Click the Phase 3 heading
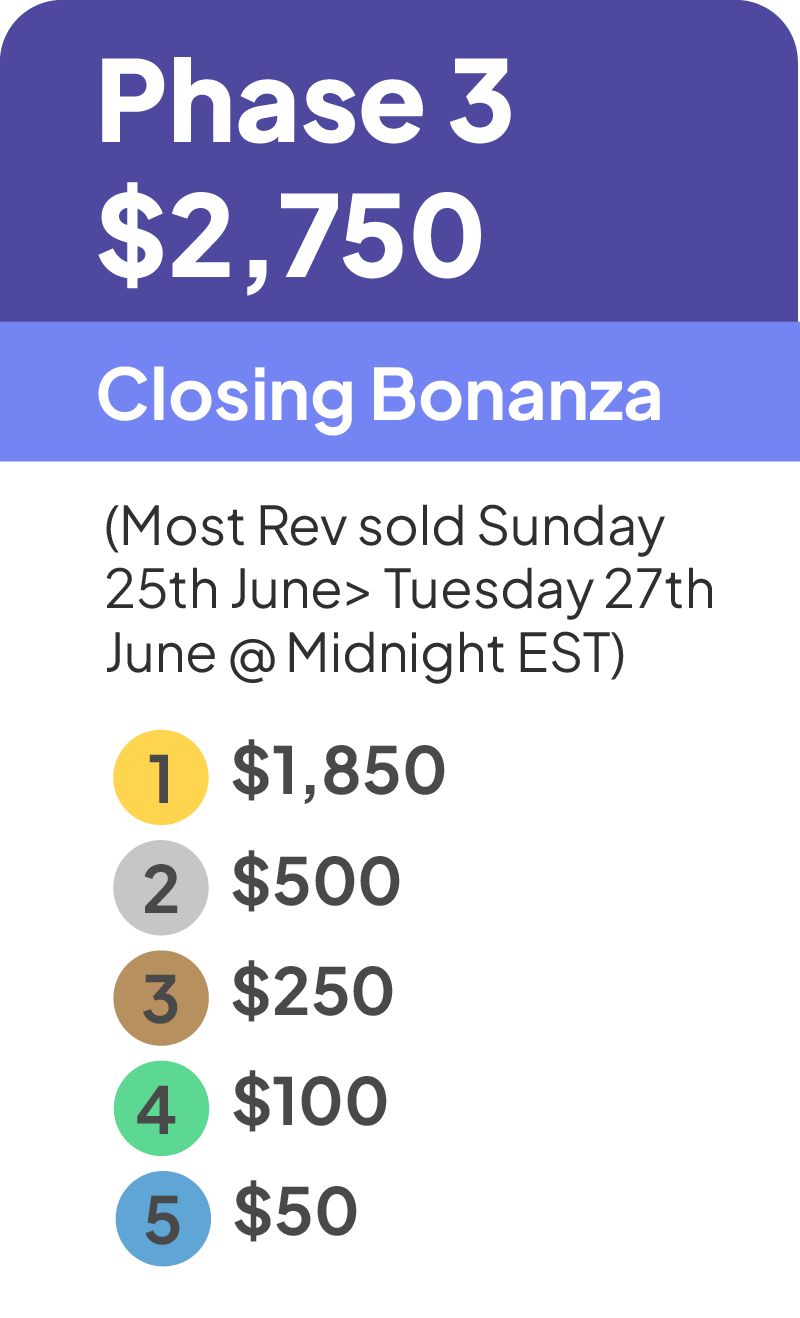This screenshot has height=1318, width=800. click(x=305, y=103)
